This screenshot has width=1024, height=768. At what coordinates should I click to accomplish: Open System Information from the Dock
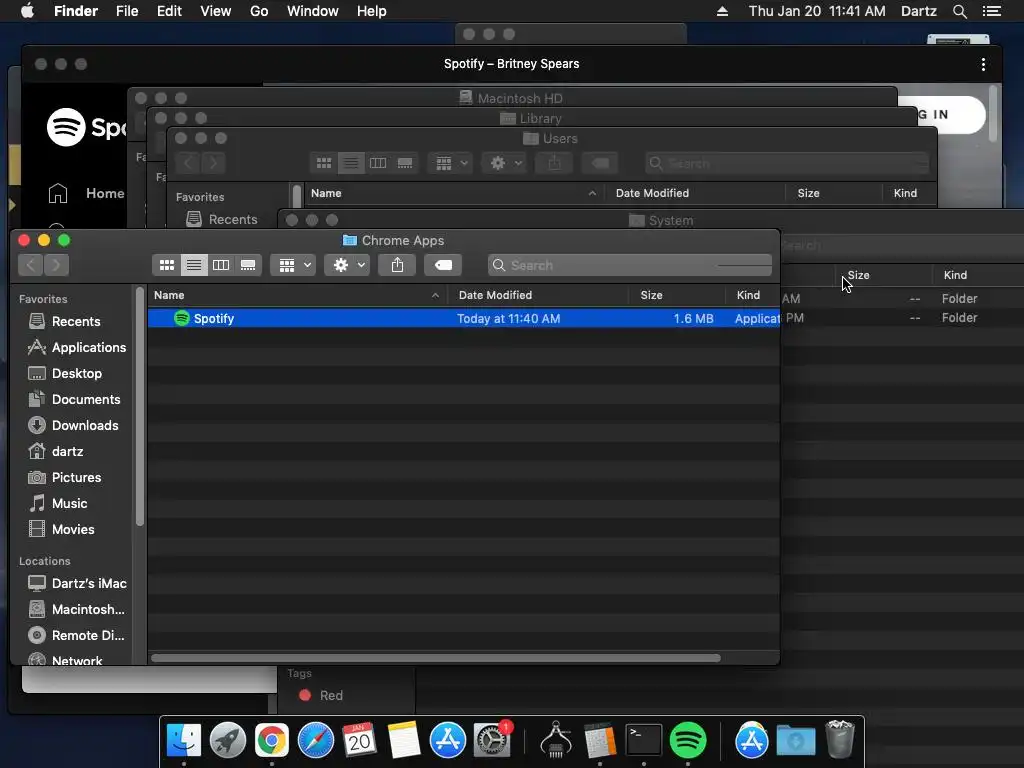(556, 741)
